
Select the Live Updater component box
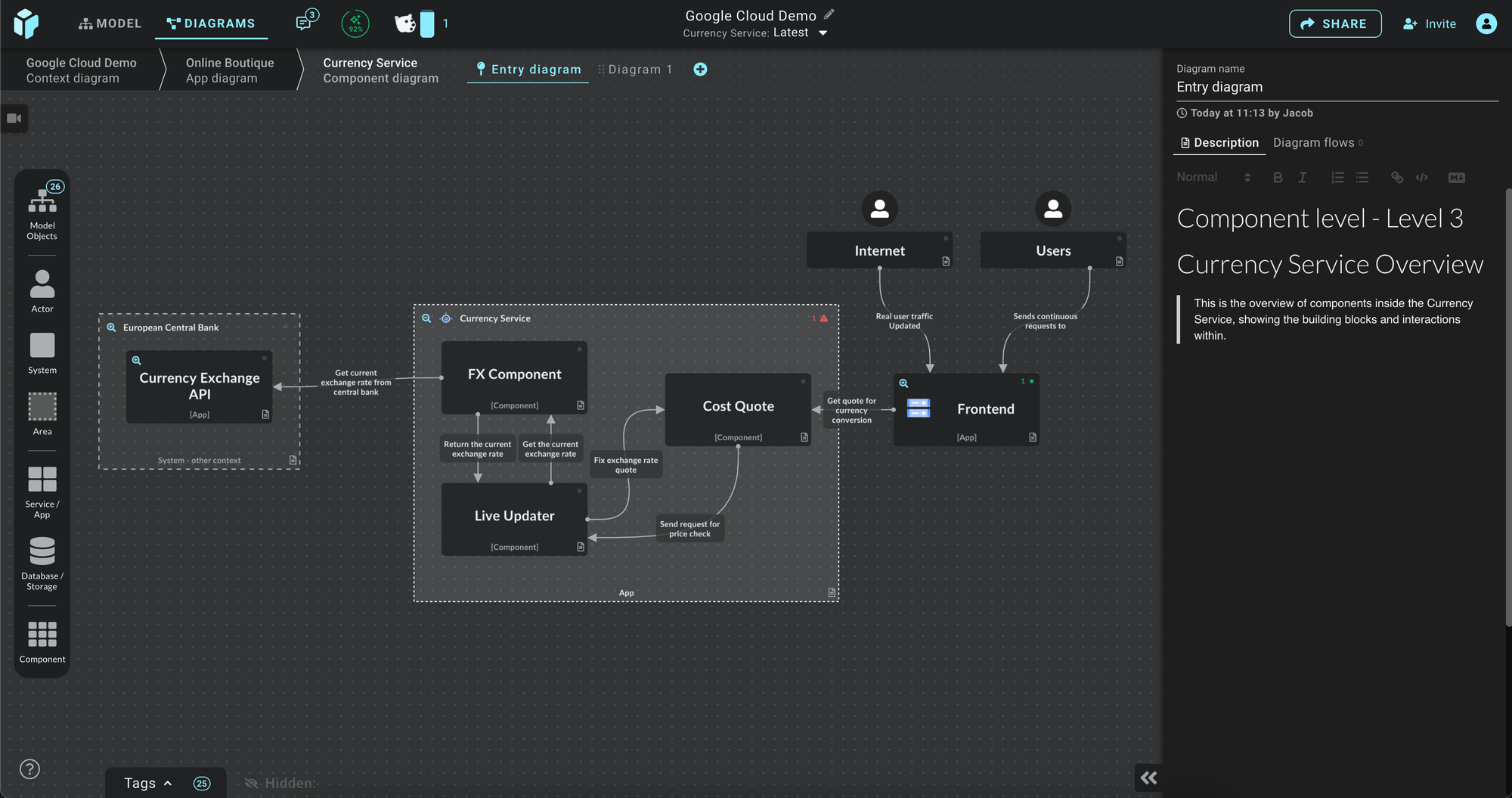coord(514,519)
